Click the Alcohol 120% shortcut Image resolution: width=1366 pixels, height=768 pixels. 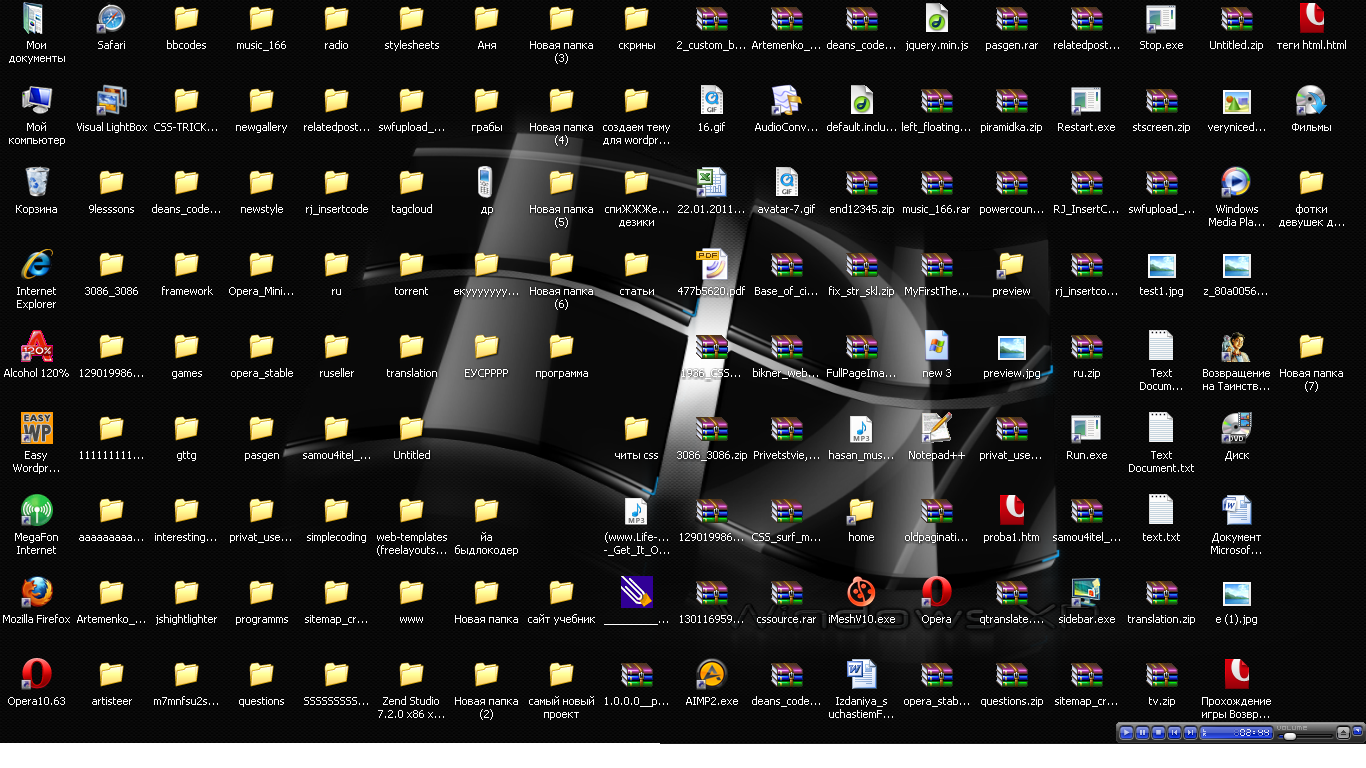pos(36,347)
